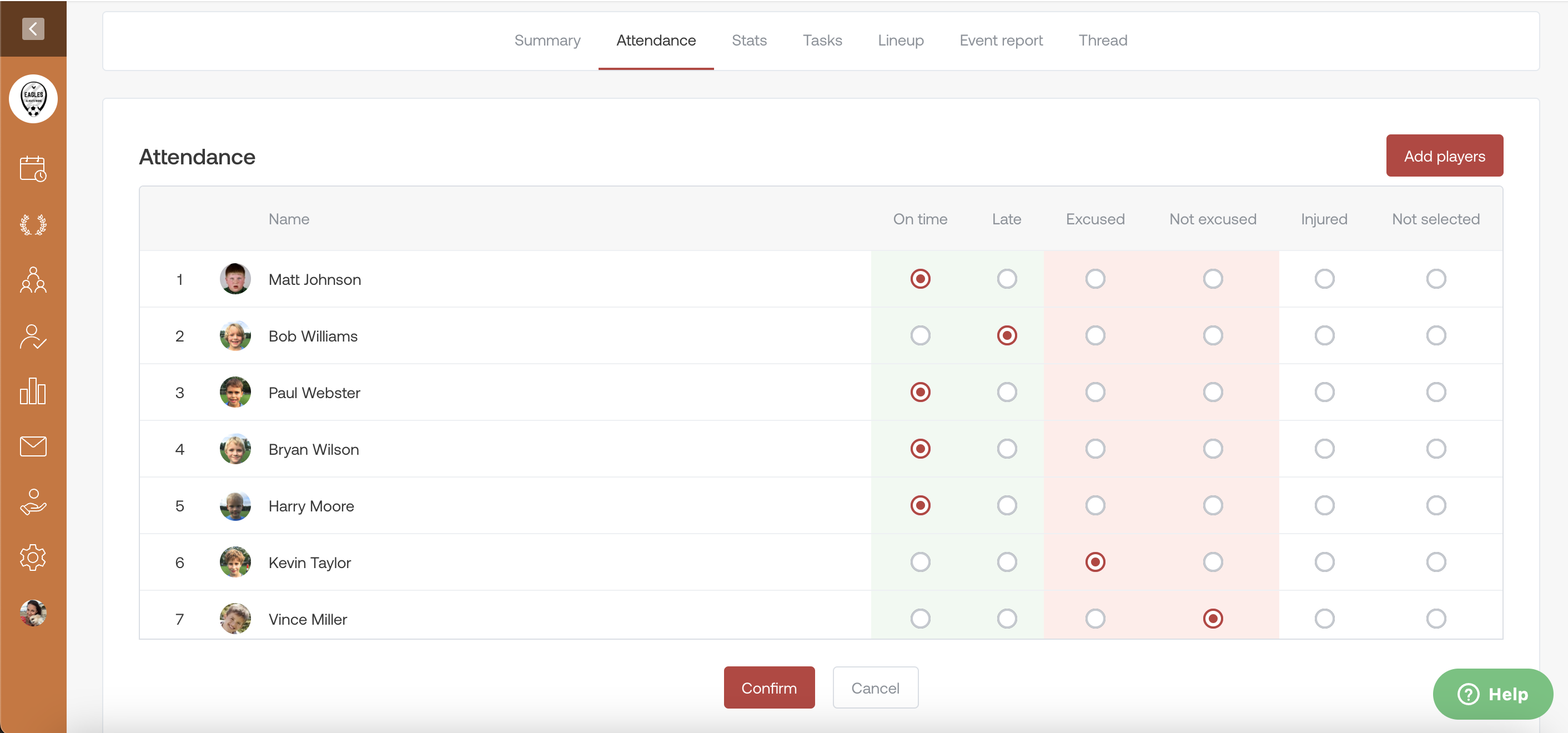Viewport: 1568px width, 733px height.
Task: Open the envelope messages icon
Action: (33, 446)
